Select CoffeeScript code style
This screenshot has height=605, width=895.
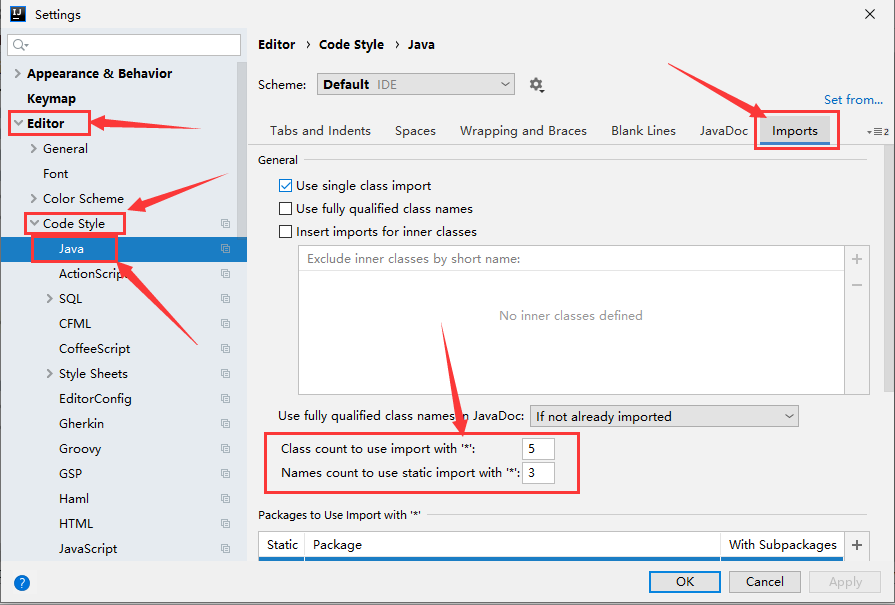94,349
